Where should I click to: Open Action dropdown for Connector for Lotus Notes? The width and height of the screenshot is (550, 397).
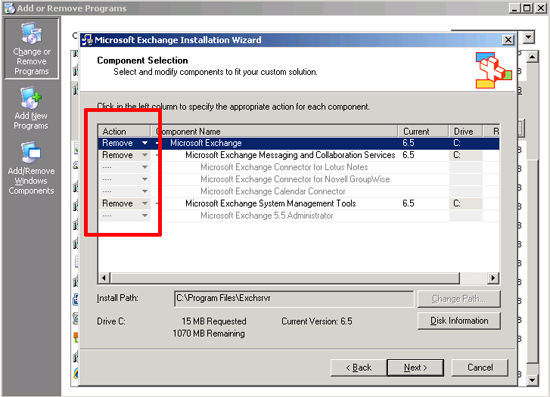coord(145,167)
